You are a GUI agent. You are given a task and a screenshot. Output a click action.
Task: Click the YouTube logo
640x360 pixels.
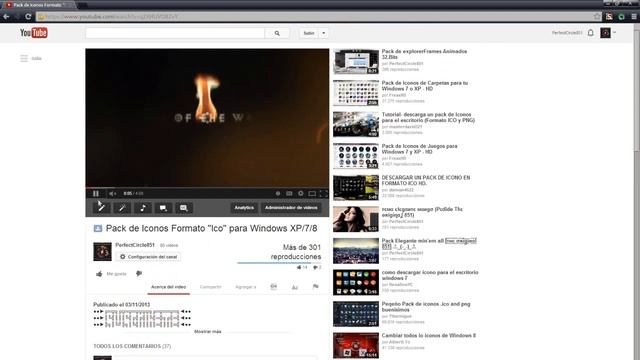(x=34, y=33)
